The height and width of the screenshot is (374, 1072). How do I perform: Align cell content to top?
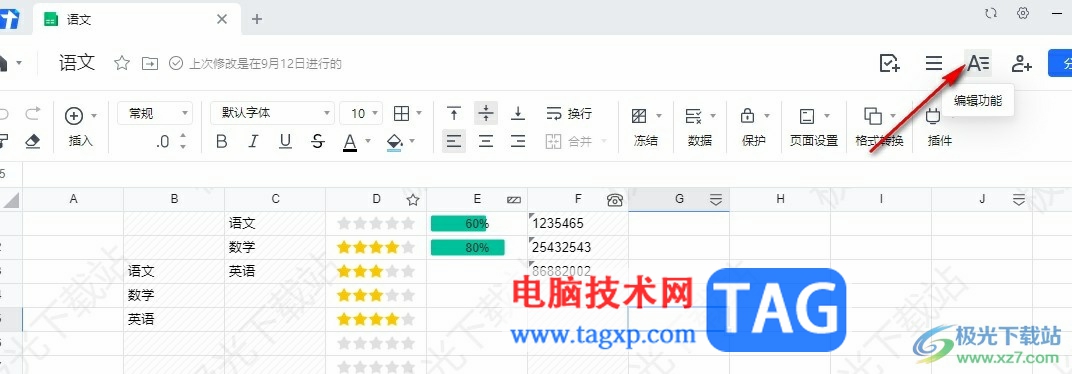point(453,113)
